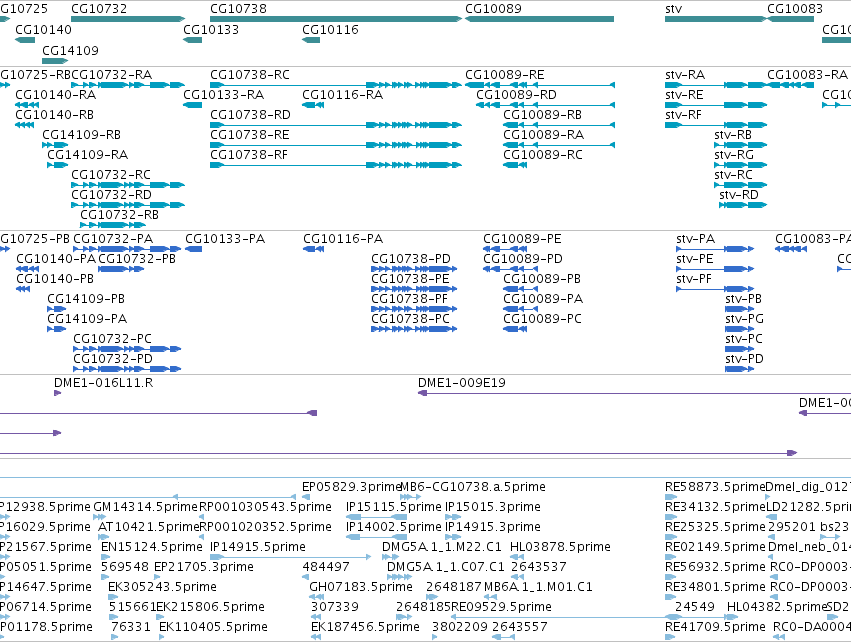851x642 pixels.
Task: Click transcript CG10083-RA
Action: [807, 74]
